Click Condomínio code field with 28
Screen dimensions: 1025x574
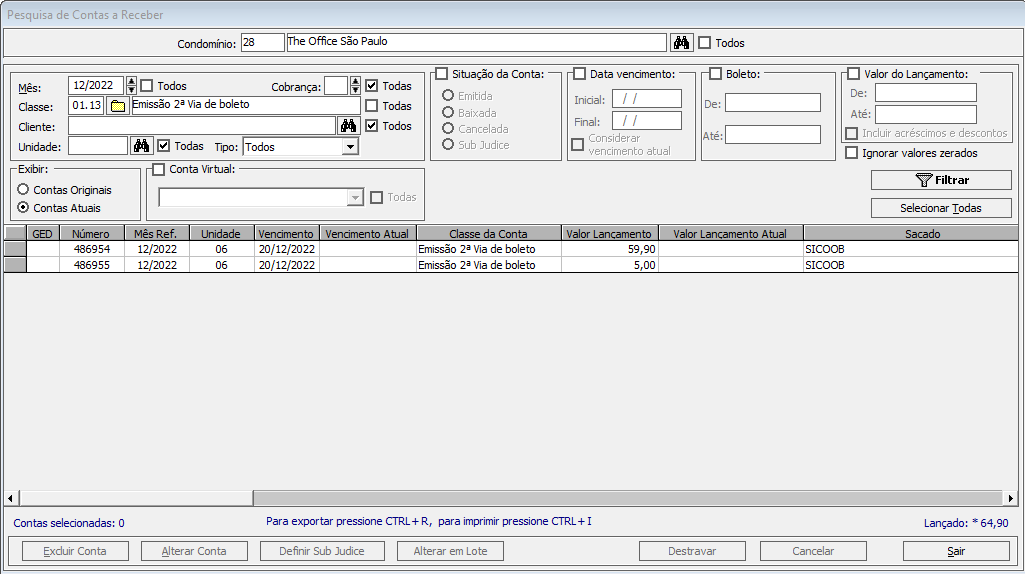click(x=262, y=42)
